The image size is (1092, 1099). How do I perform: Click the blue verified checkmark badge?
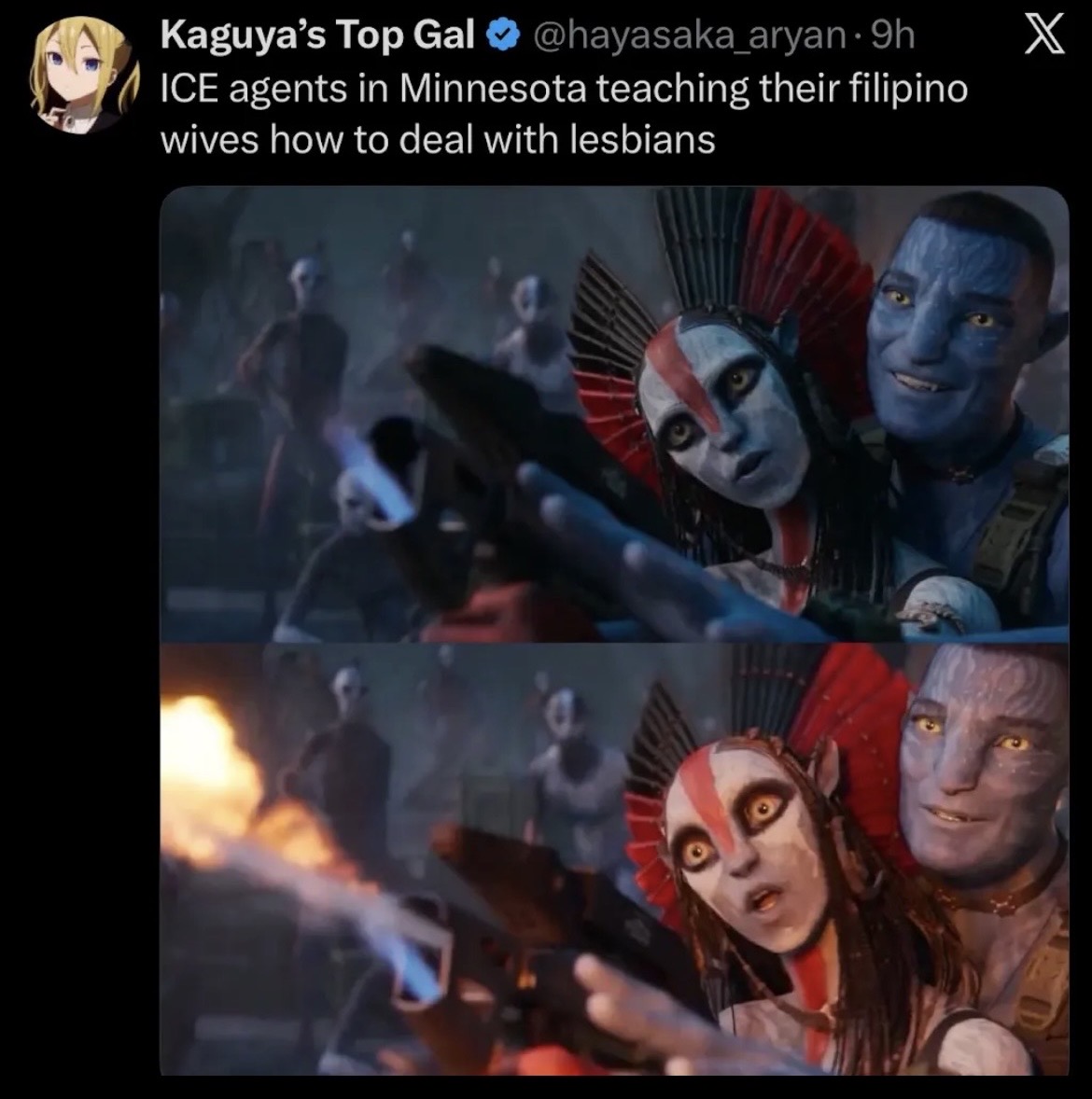(503, 35)
